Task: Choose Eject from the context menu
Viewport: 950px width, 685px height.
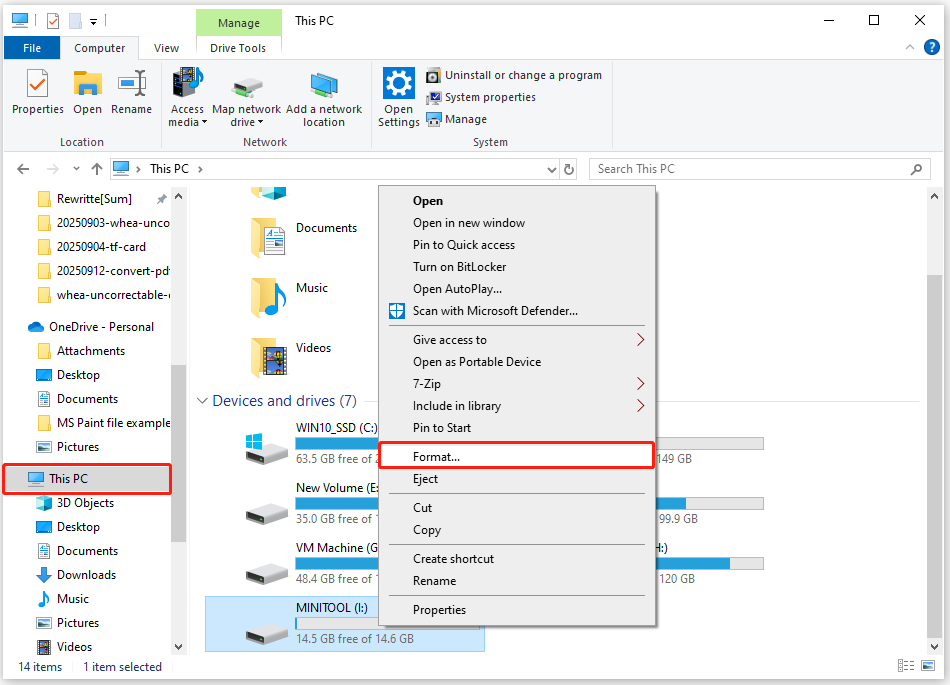Action: pyautogui.click(x=425, y=479)
